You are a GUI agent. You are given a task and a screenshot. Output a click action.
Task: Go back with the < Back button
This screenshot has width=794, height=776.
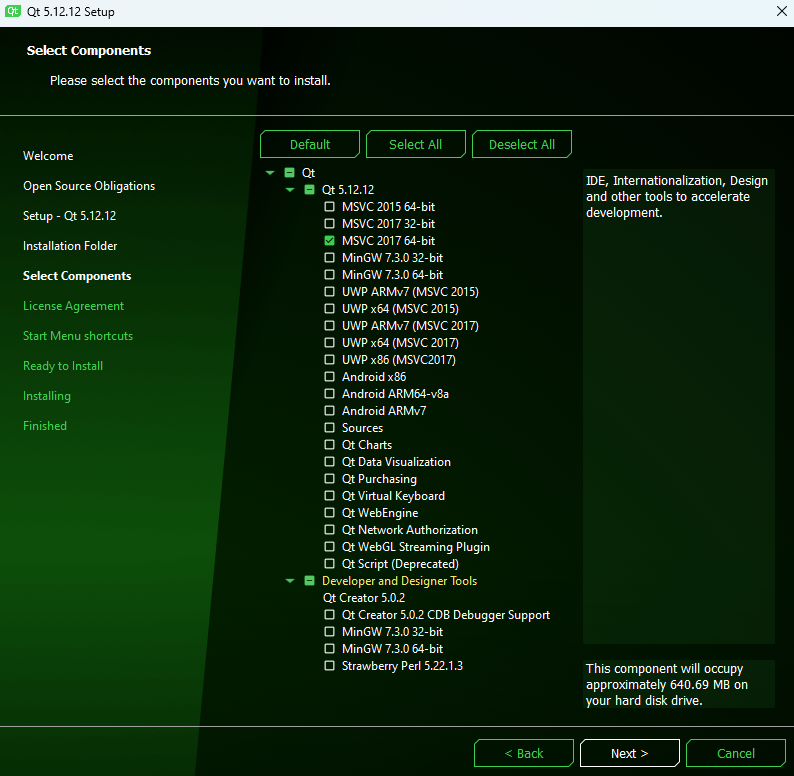(x=524, y=753)
